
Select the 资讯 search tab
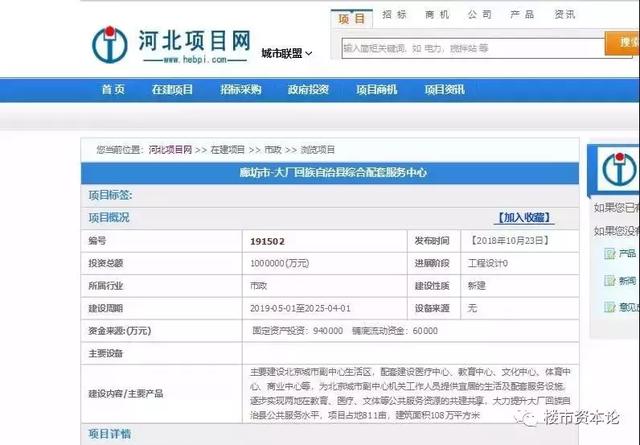click(x=565, y=16)
